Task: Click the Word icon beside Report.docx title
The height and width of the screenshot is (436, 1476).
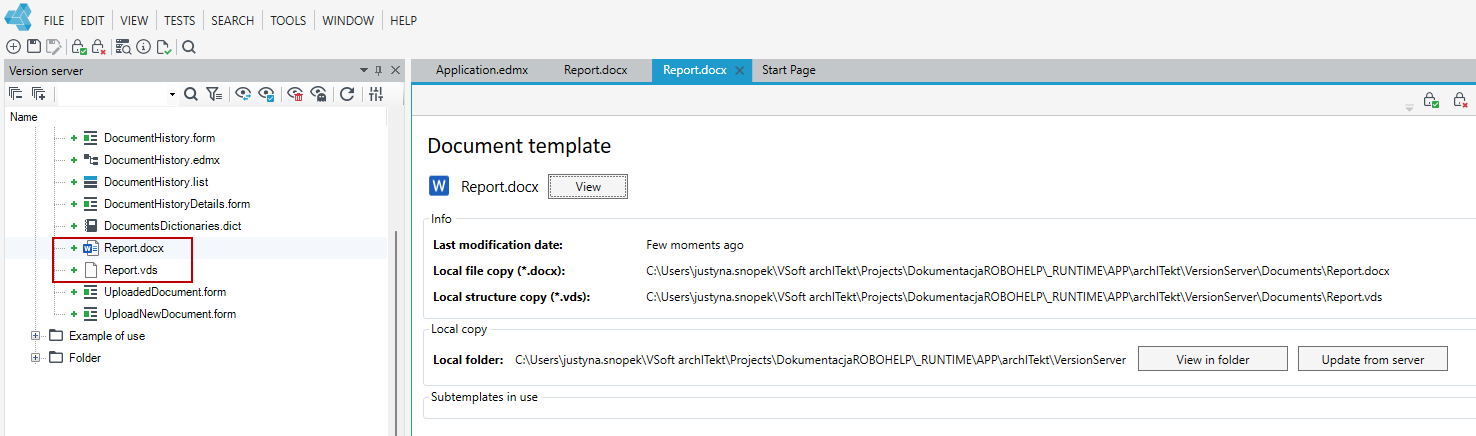Action: [x=439, y=186]
